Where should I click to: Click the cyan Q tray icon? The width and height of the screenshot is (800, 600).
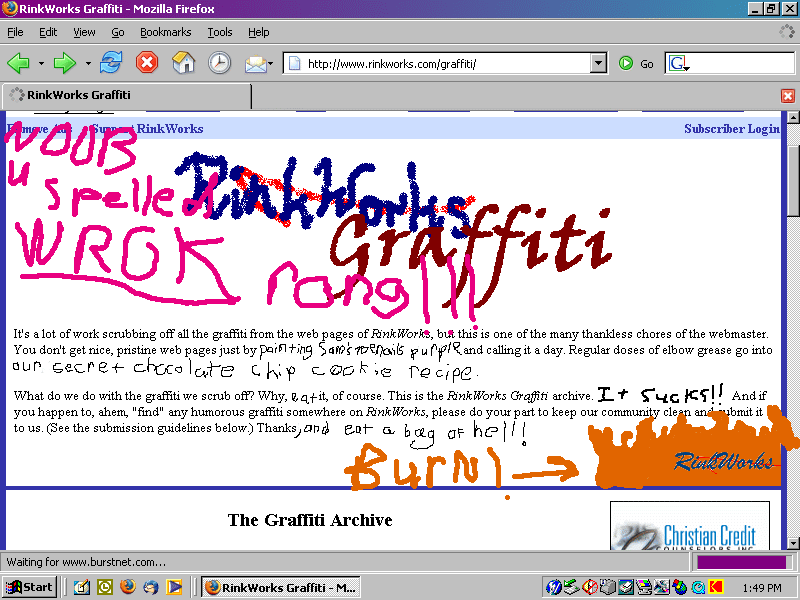(698, 587)
